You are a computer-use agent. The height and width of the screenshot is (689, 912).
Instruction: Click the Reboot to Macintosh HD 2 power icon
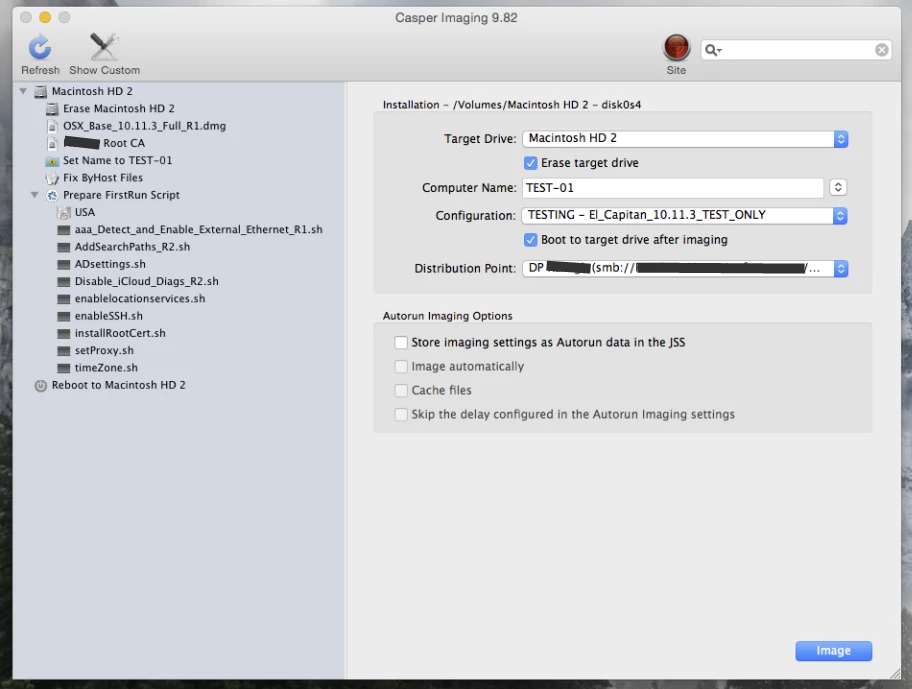click(x=40, y=385)
